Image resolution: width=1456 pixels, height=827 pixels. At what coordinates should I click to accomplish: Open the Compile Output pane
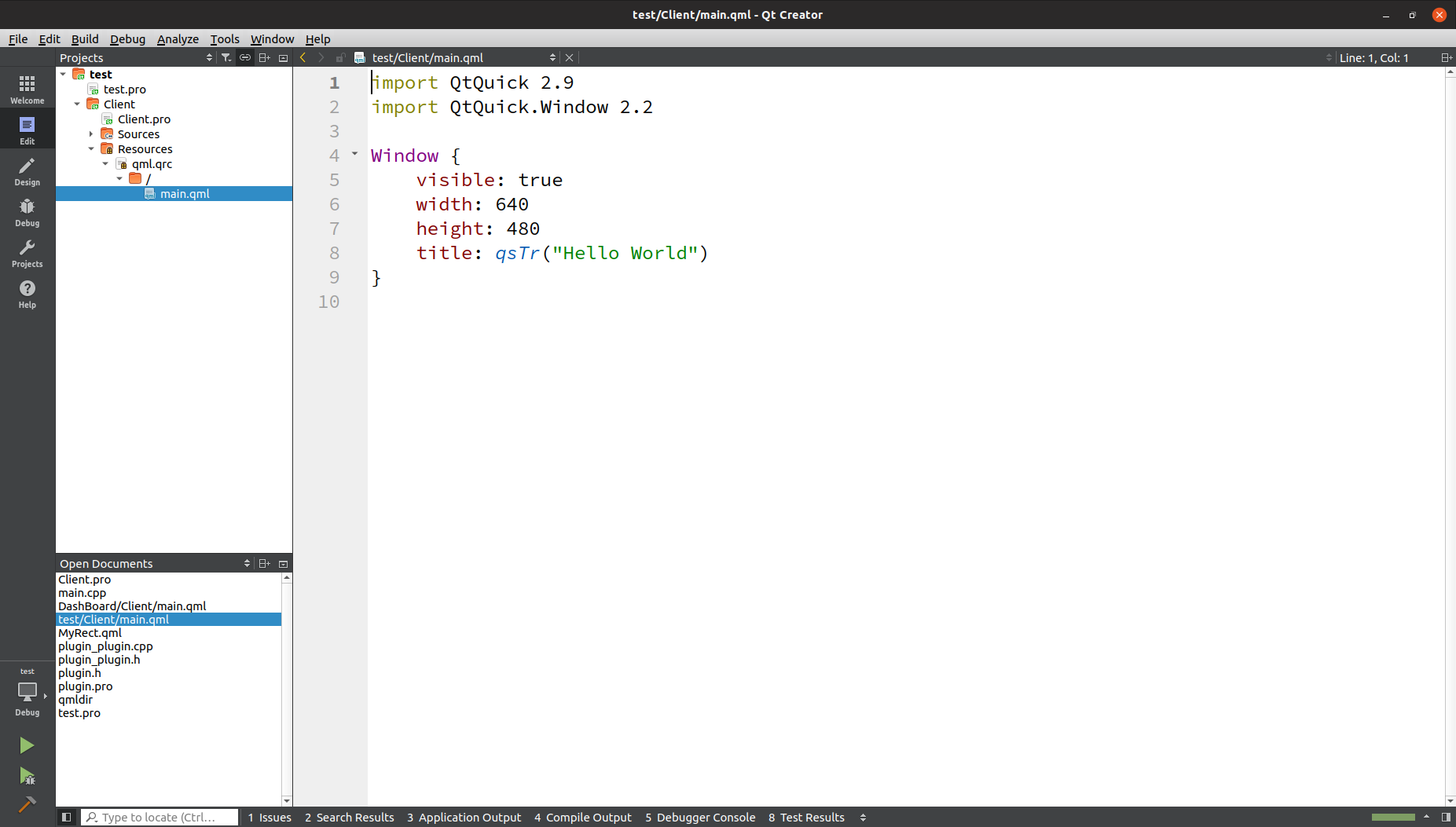(583, 817)
